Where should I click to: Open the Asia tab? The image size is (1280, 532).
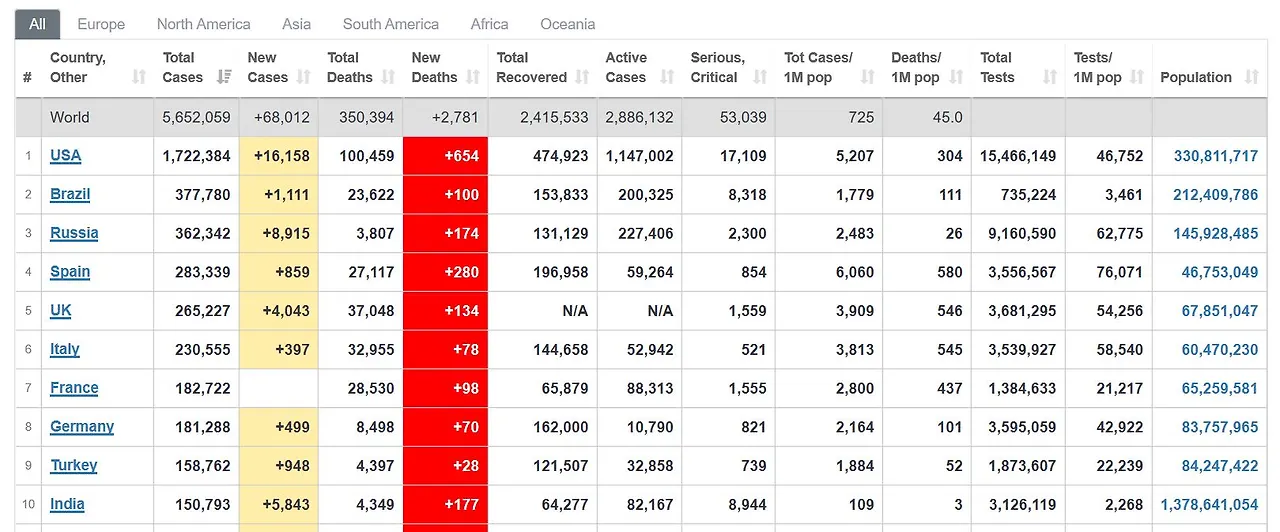(296, 24)
